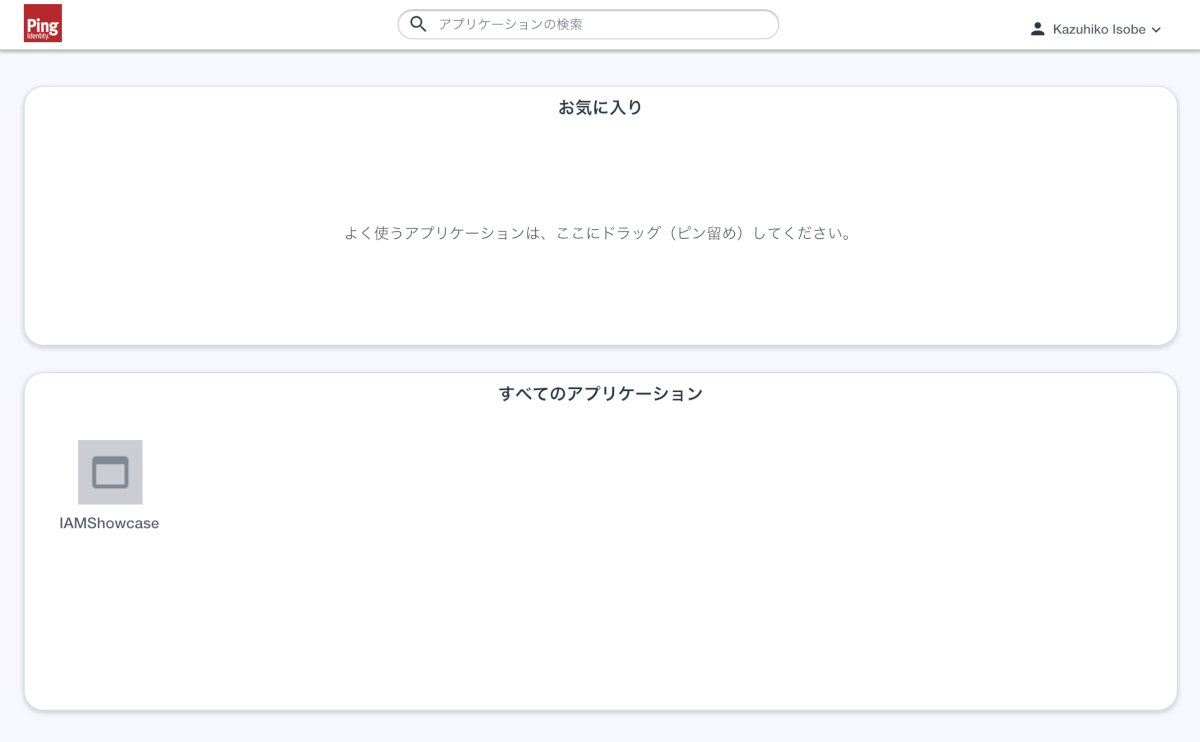Viewport: 1200px width, 742px height.
Task: Click the window glyph inside IAMShowcase tile
Action: (x=110, y=472)
